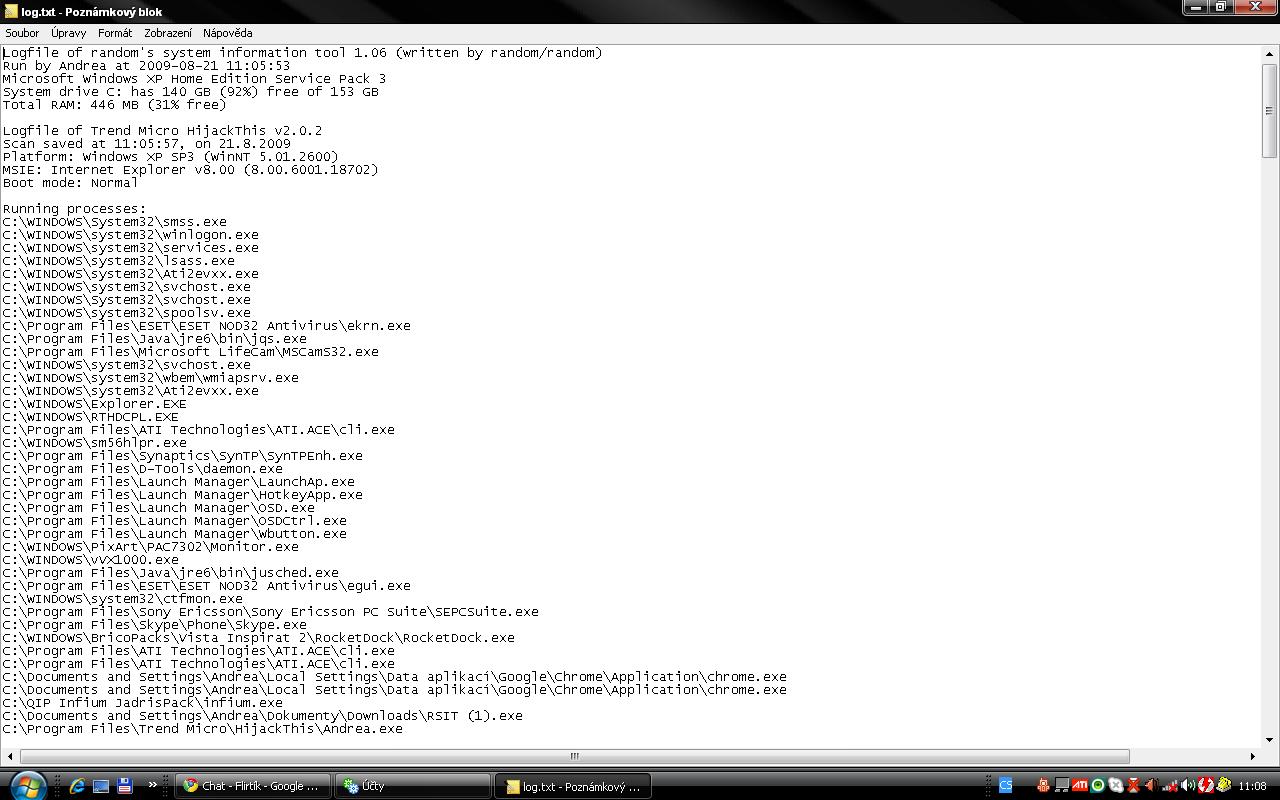1280x800 pixels.
Task: Click the ESET NOD32 green eye tray icon
Action: (x=1098, y=786)
